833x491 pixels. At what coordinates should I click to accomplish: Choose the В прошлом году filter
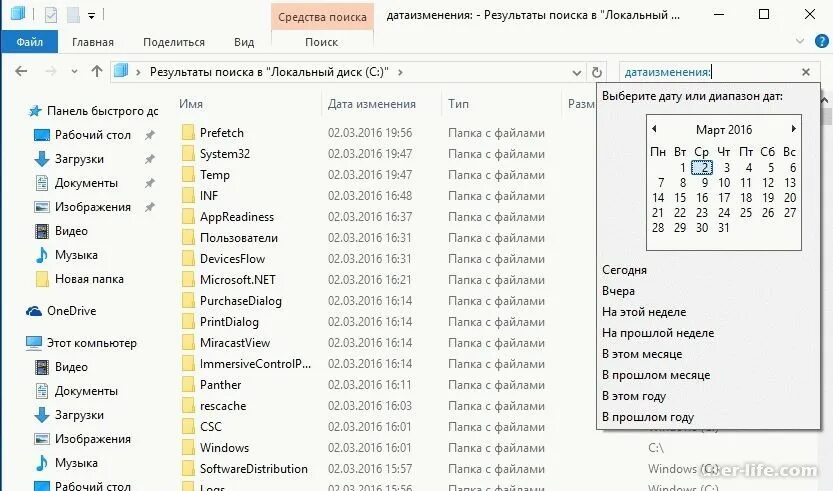click(648, 417)
